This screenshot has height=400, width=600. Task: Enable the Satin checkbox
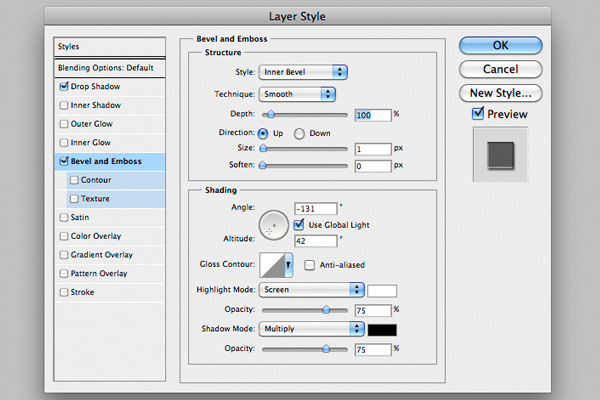pos(64,217)
